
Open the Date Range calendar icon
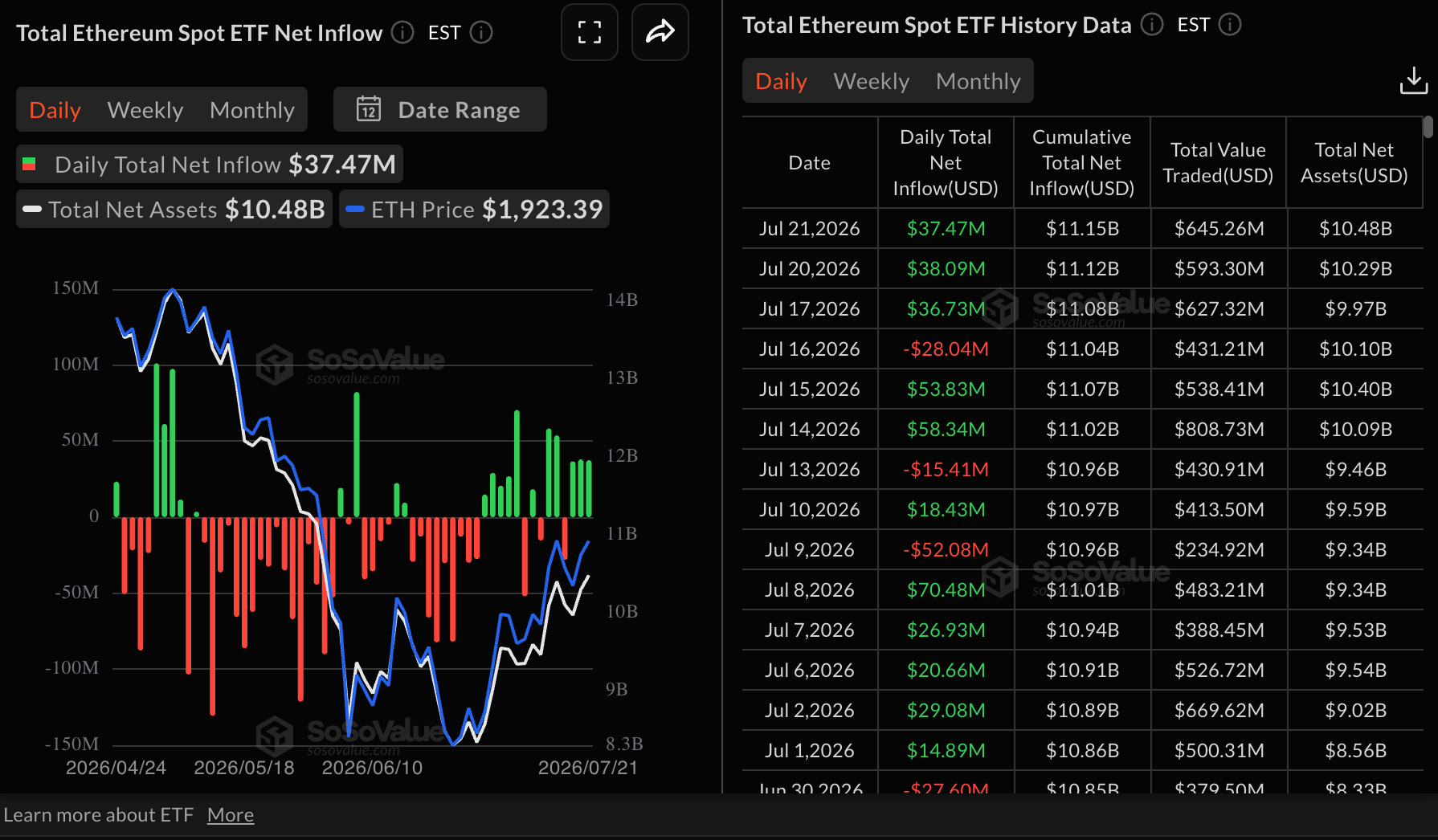369,109
